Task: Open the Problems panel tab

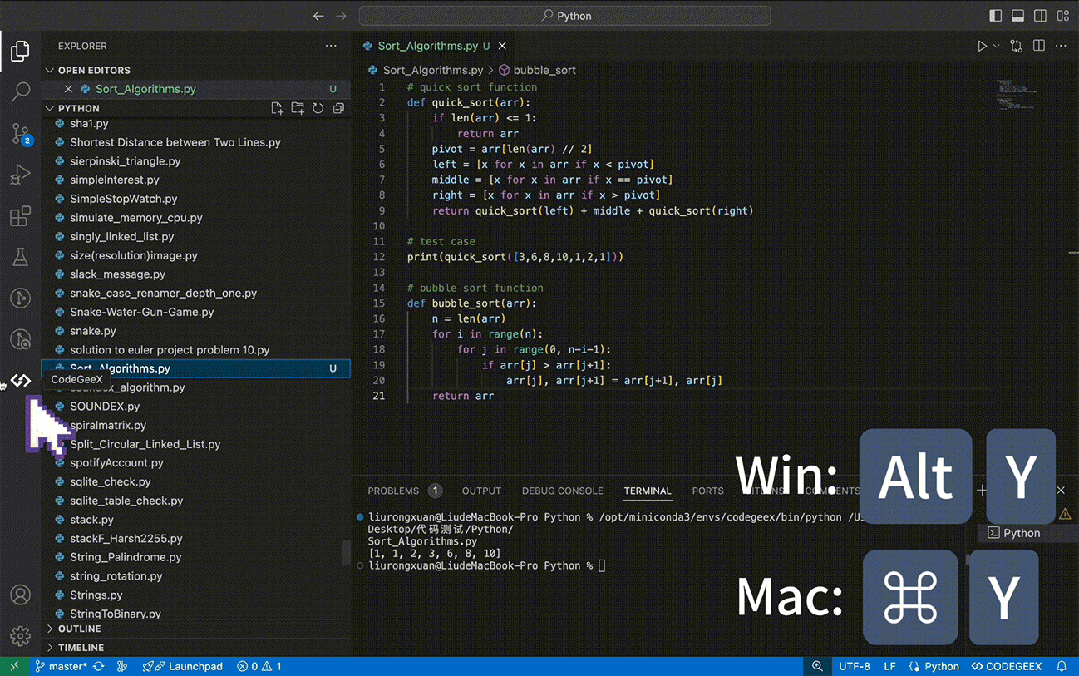Action: [x=393, y=491]
